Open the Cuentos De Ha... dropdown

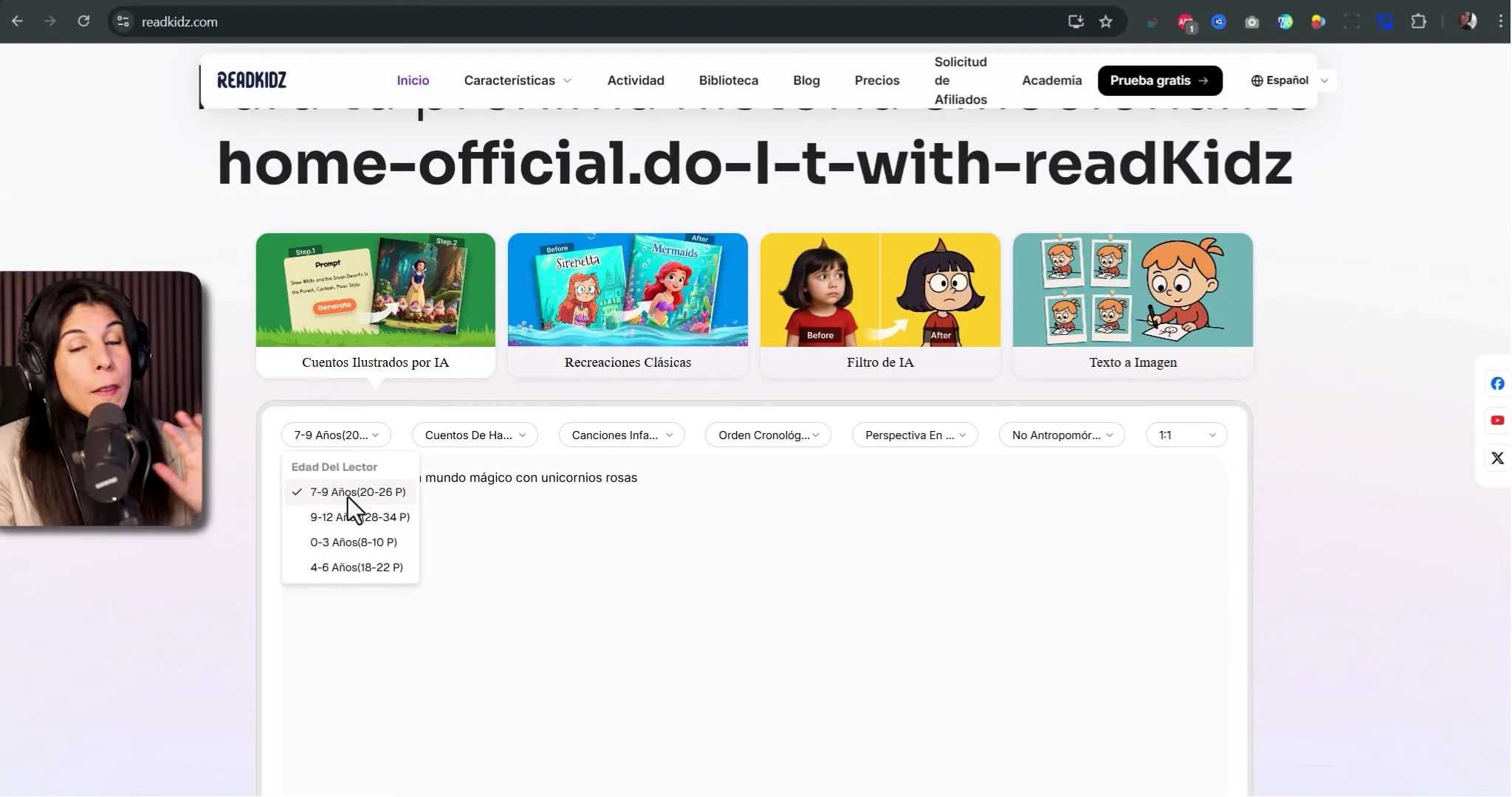point(475,435)
